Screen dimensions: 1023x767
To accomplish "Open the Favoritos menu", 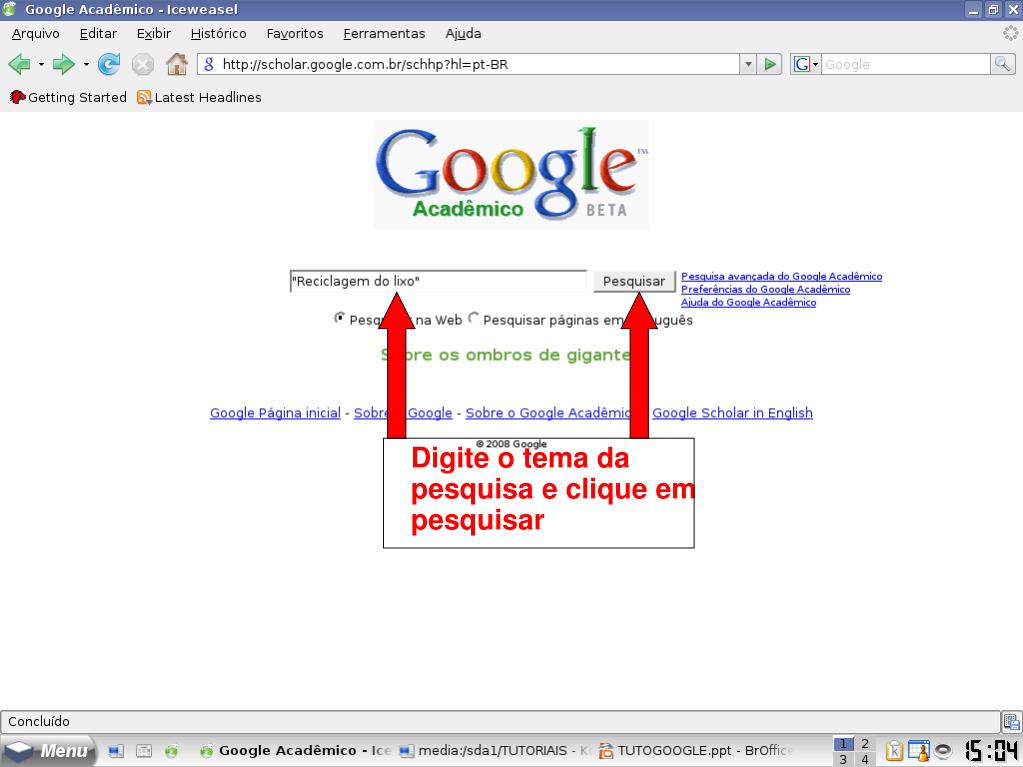I will coord(295,33).
